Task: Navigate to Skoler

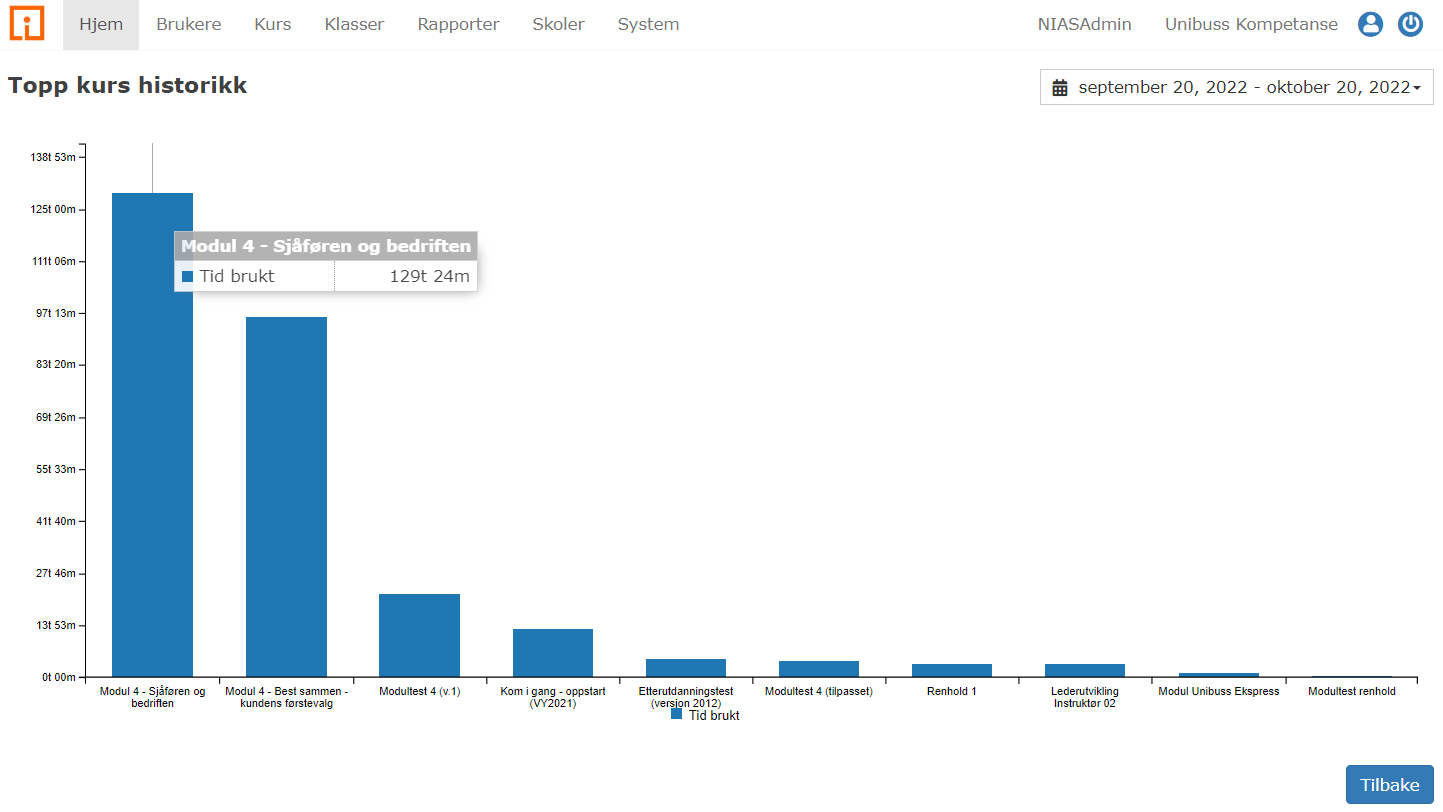Action: (558, 25)
